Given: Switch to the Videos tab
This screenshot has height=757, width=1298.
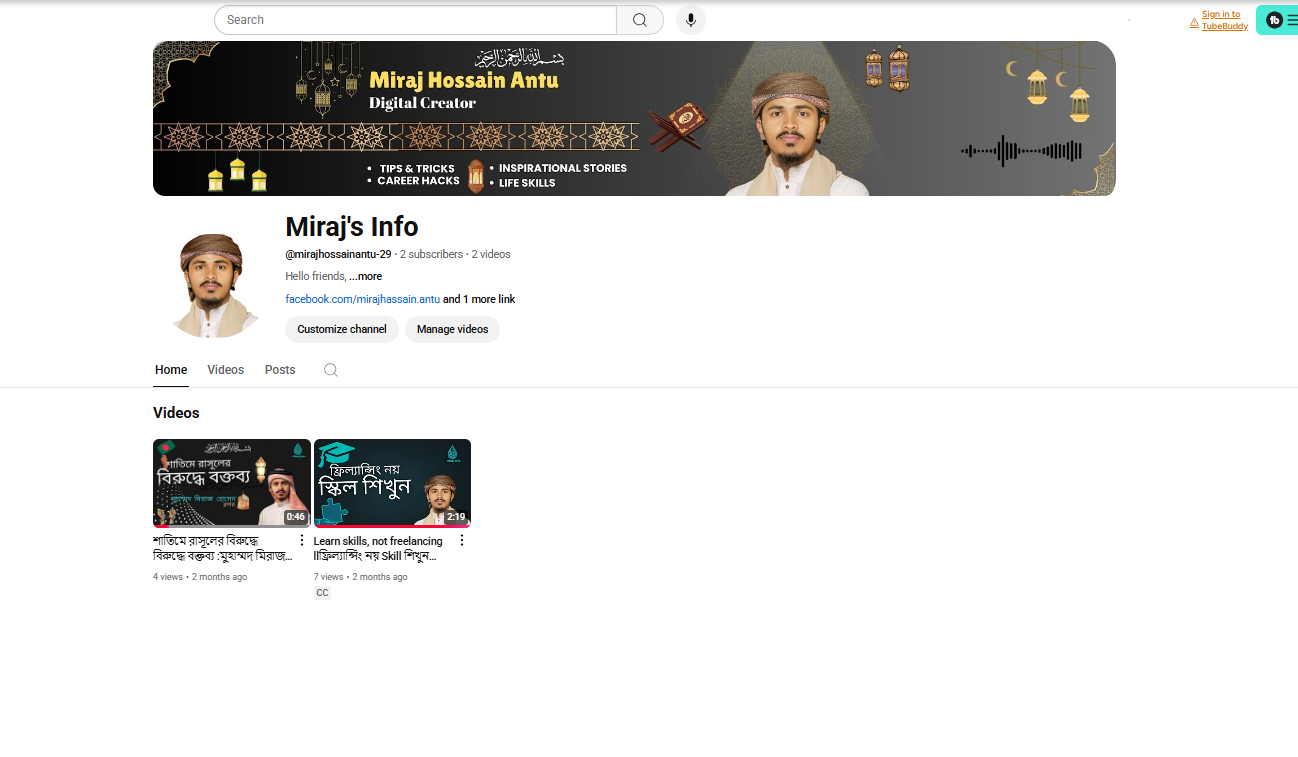Looking at the screenshot, I should [x=225, y=369].
